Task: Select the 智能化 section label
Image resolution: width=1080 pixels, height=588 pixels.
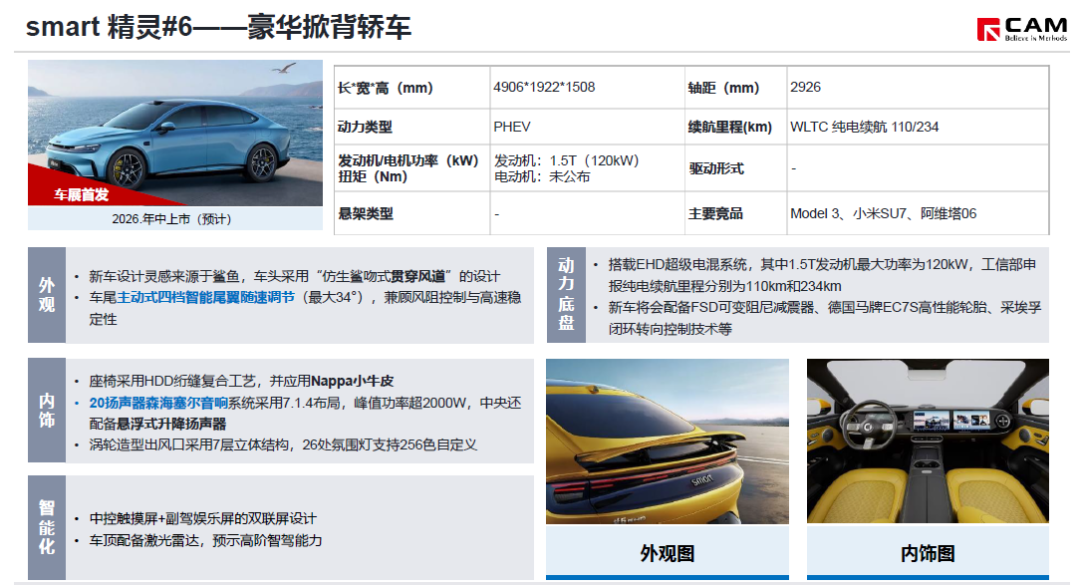Action: pyautogui.click(x=47, y=527)
